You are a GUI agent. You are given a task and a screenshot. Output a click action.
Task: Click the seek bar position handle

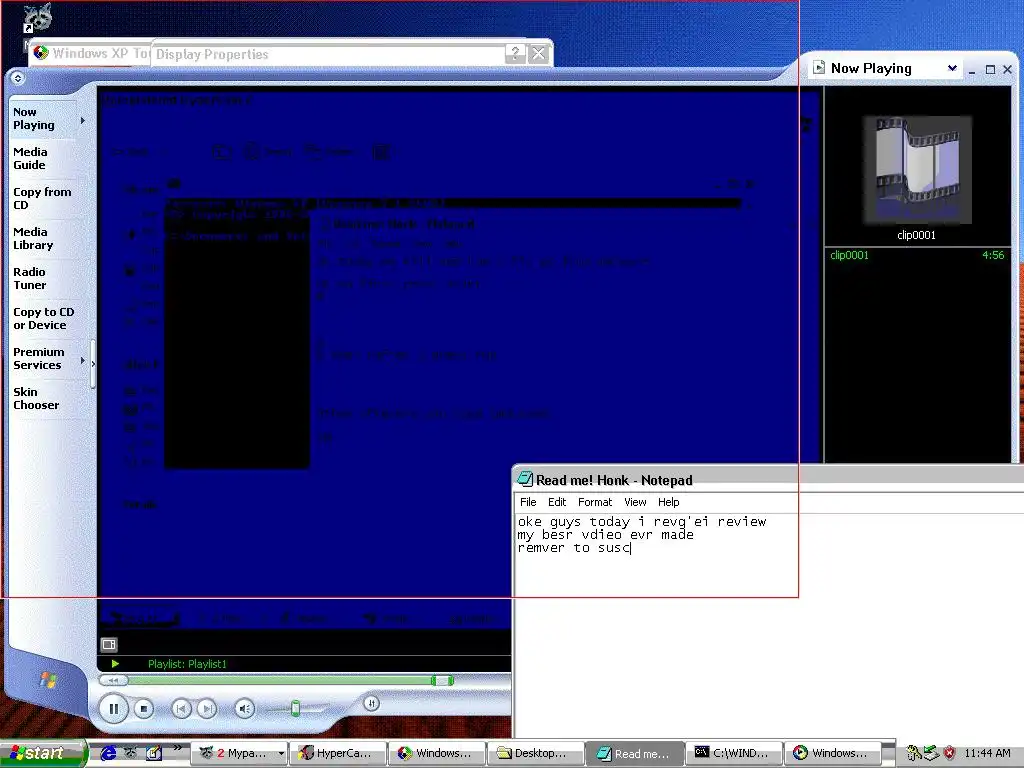(442, 680)
